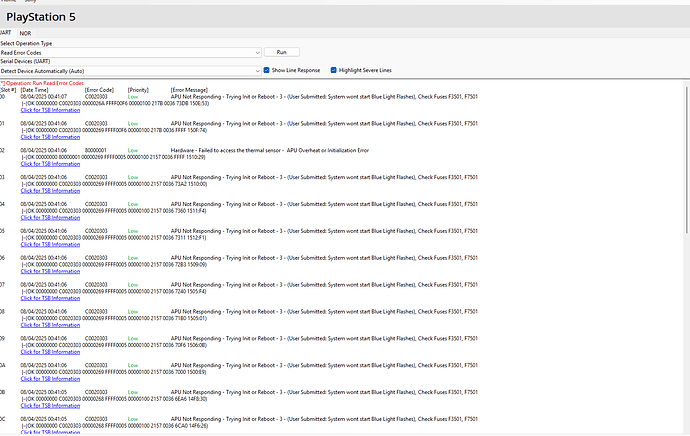Open TSB Information link for slot 01
Image resolution: width=690 pixels, height=436 pixels.
[50, 137]
